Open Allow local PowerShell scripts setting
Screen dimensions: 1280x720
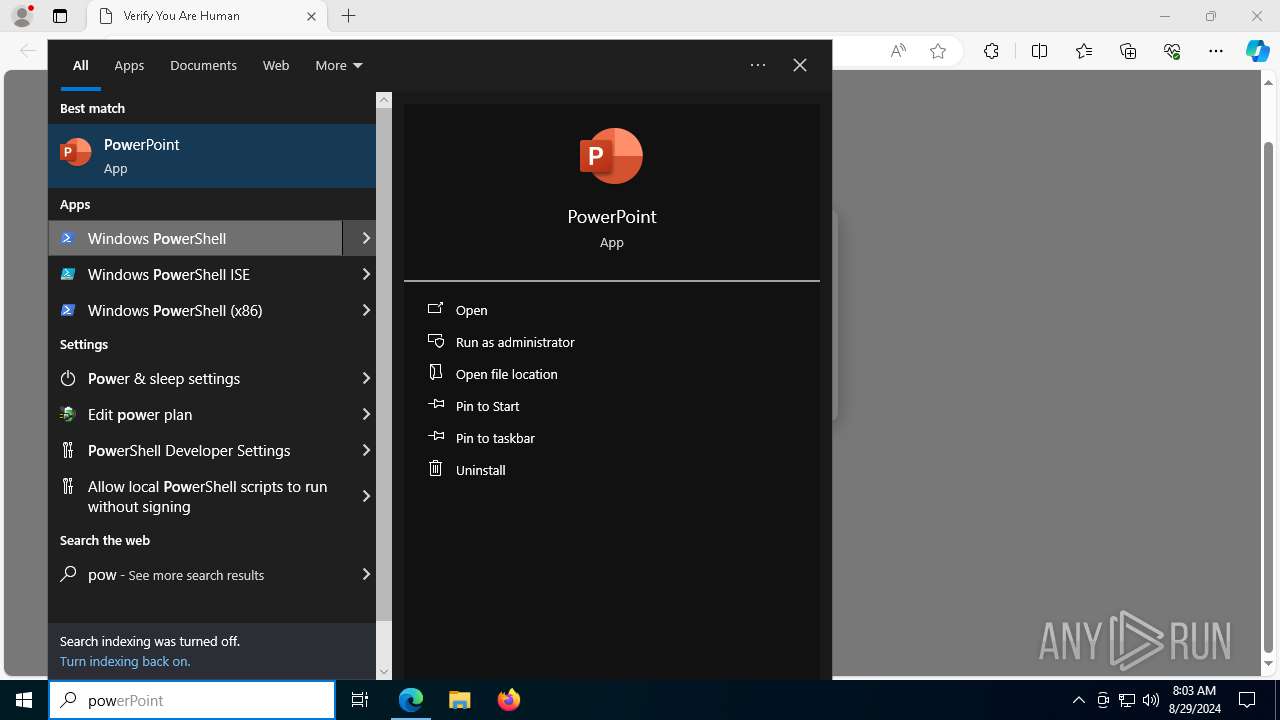195,496
